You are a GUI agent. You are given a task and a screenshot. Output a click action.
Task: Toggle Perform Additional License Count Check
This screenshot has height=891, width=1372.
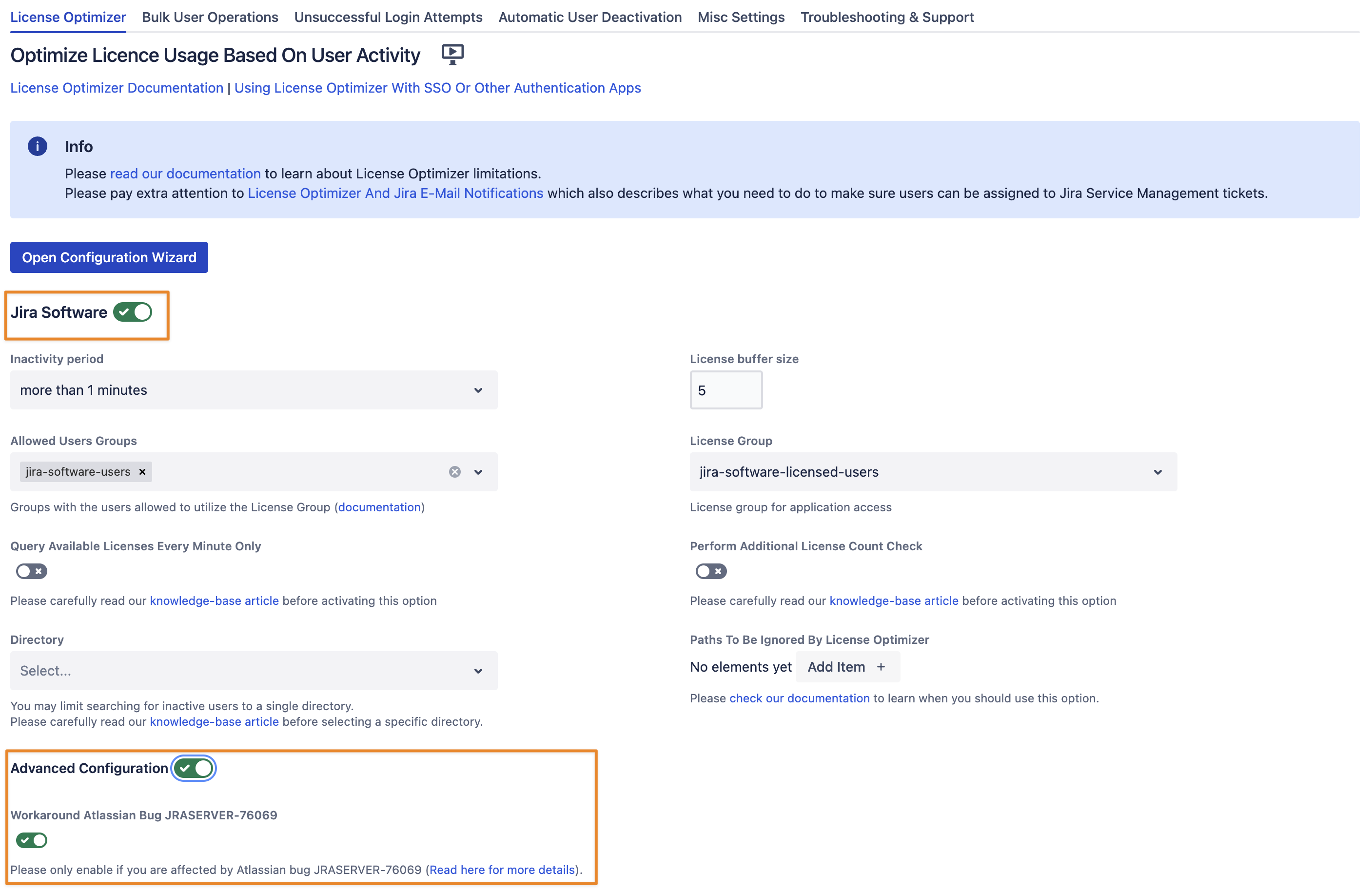tap(711, 571)
